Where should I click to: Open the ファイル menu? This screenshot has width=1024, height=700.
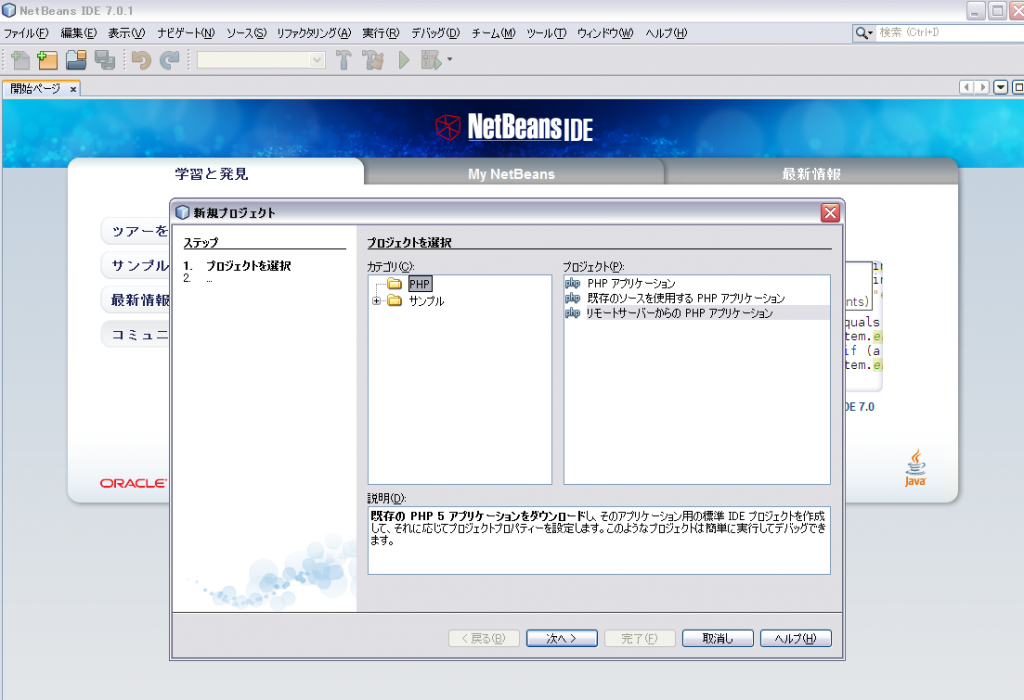[26, 33]
